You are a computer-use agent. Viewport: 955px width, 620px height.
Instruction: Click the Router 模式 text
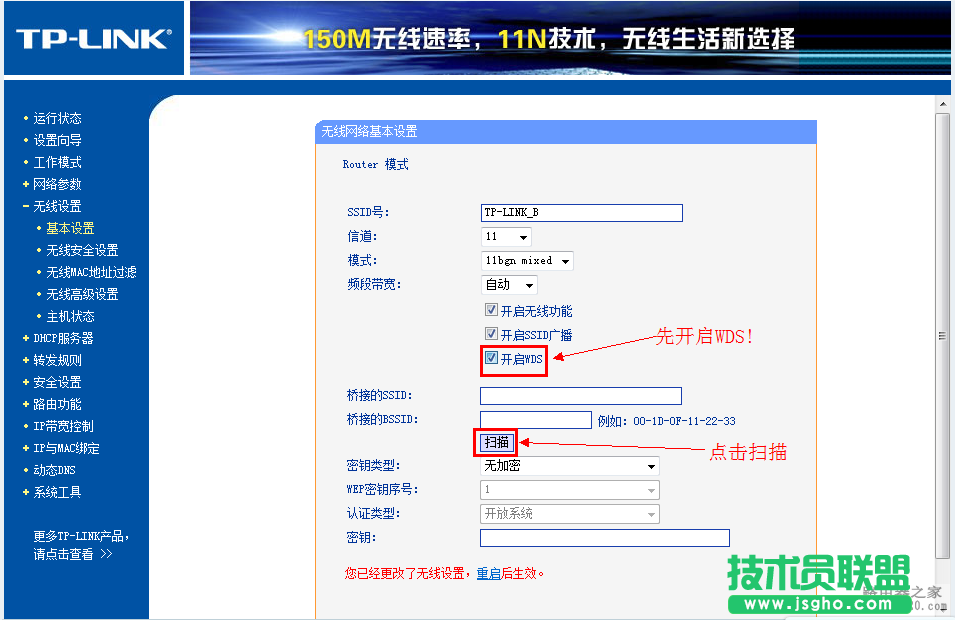point(375,164)
